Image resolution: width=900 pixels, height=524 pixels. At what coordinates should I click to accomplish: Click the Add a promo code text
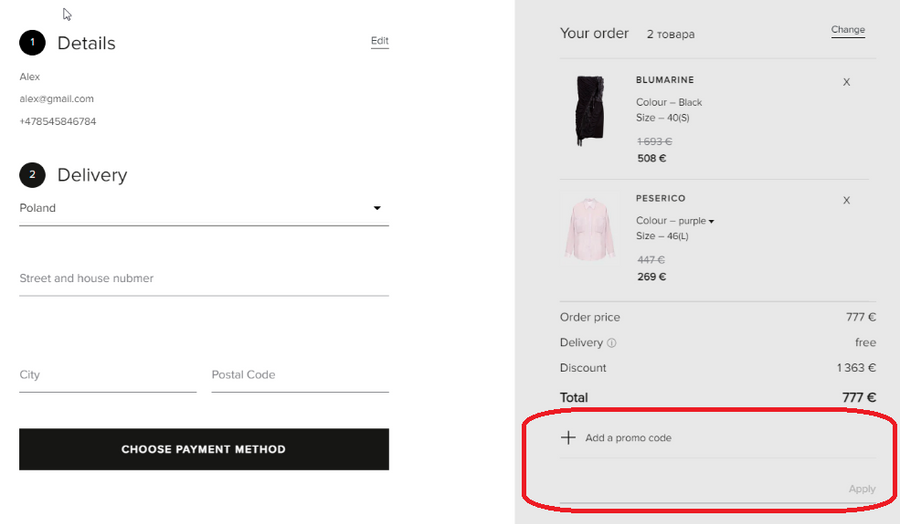point(628,438)
